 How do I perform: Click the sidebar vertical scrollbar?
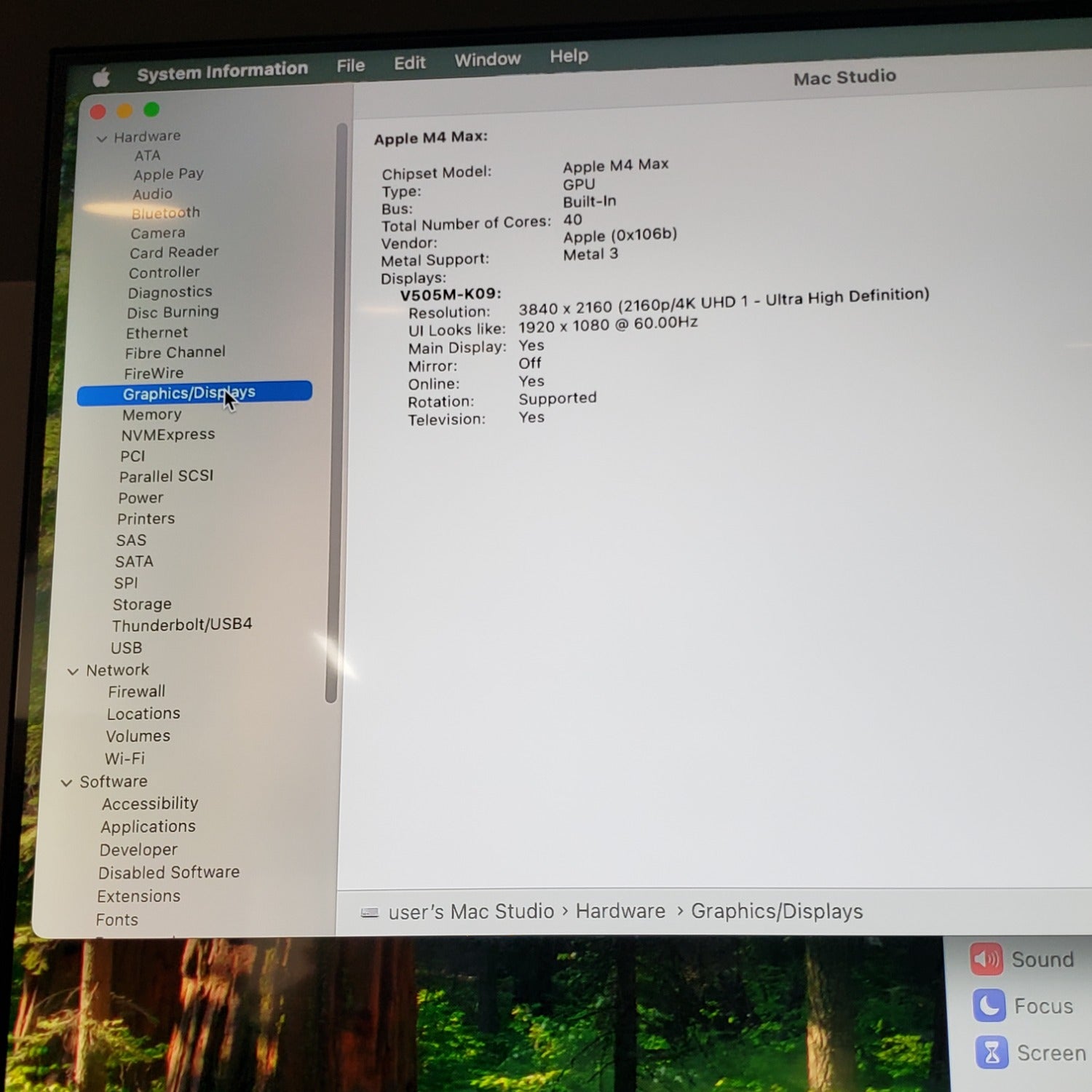[336, 412]
